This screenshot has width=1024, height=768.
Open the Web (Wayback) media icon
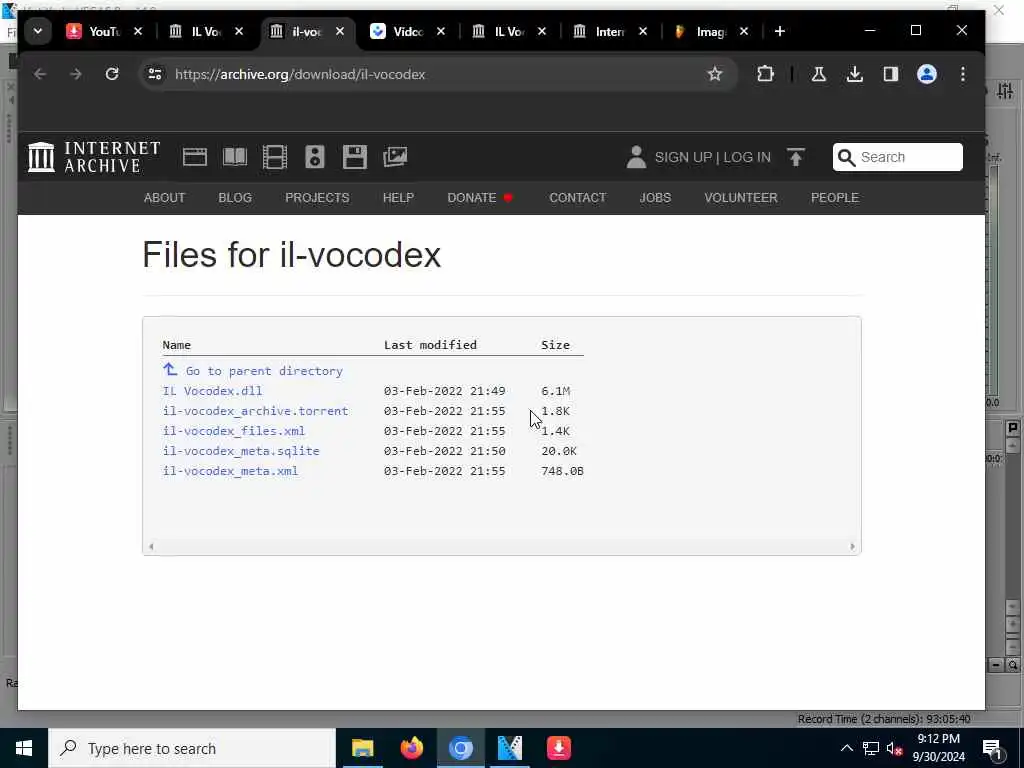(x=195, y=157)
